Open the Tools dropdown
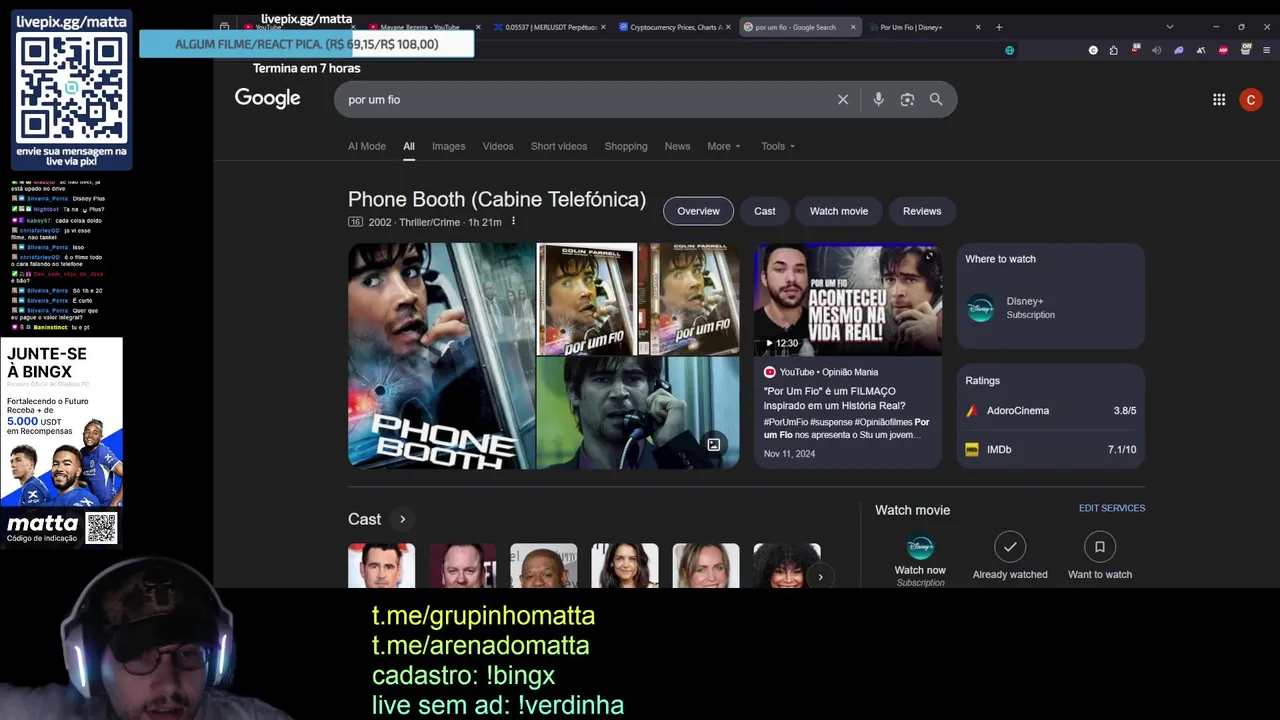This screenshot has height=720, width=1280. point(778,146)
